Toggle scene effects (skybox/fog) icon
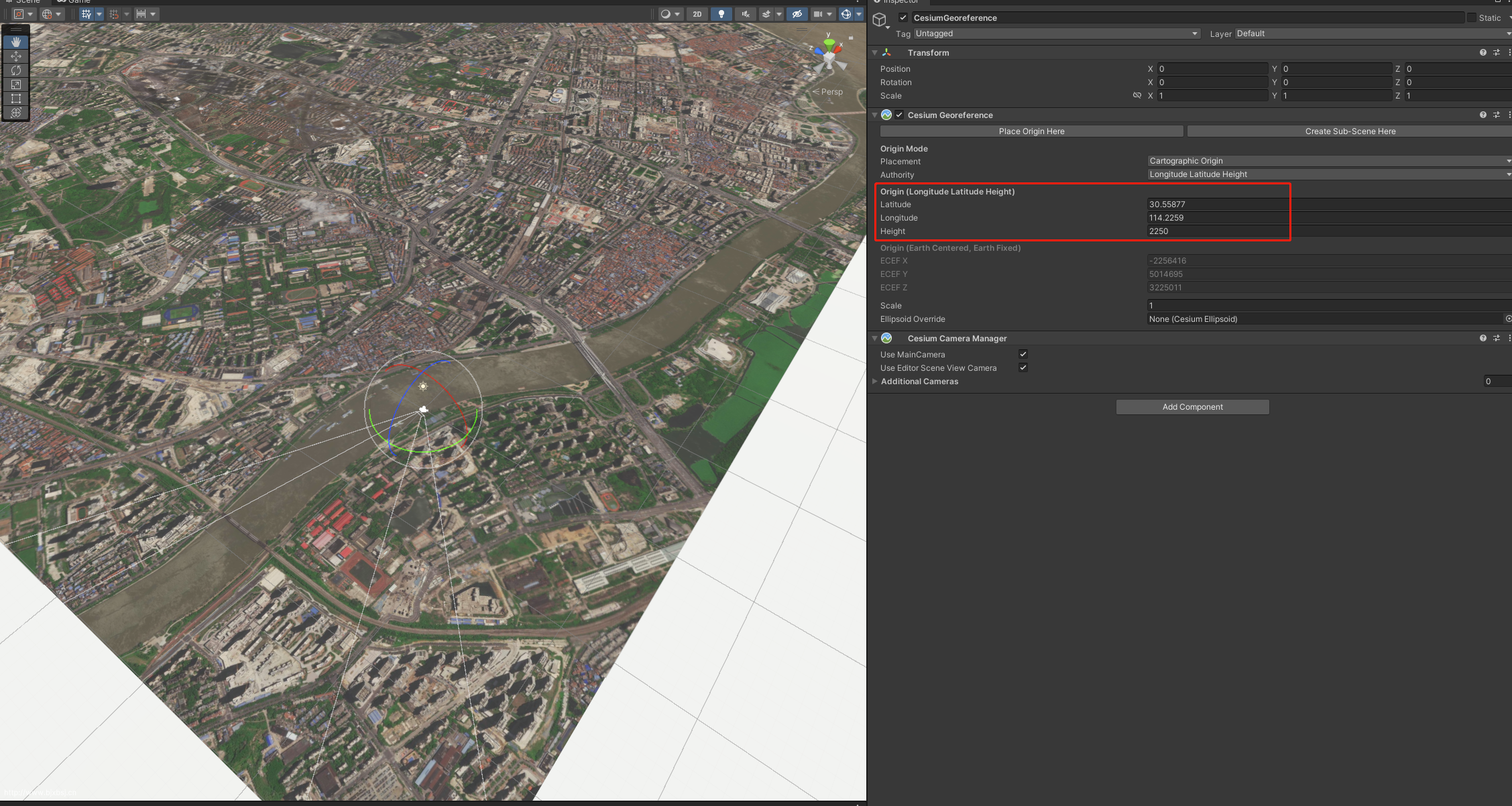Viewport: 1512px width, 806px height. coord(766,14)
